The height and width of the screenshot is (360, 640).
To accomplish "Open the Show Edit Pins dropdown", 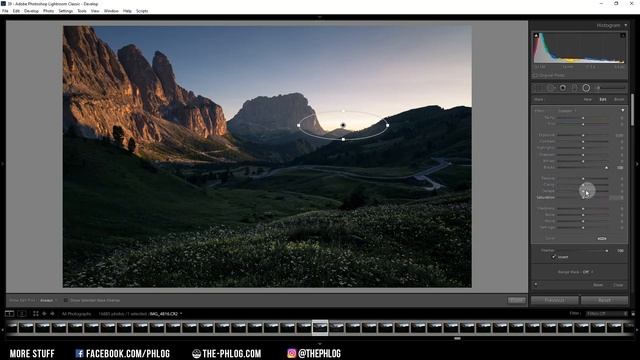I will tap(48, 300).
